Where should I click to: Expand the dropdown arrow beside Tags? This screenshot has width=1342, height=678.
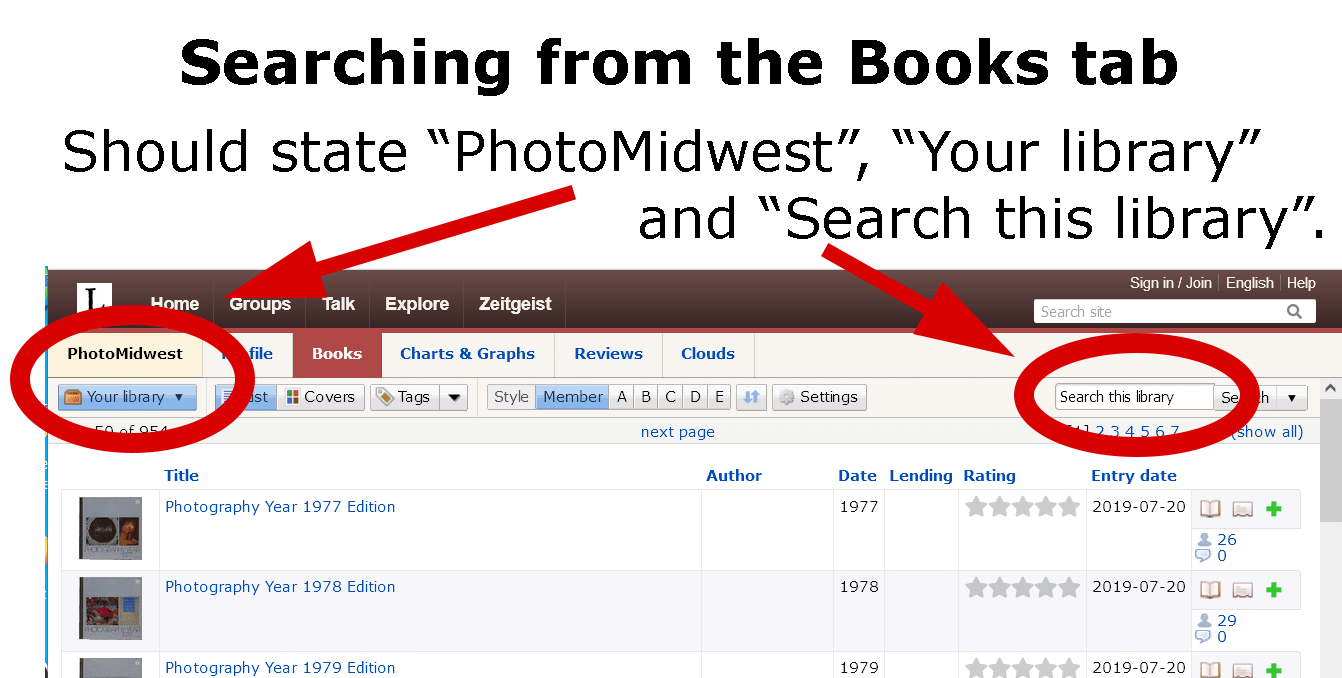click(454, 397)
